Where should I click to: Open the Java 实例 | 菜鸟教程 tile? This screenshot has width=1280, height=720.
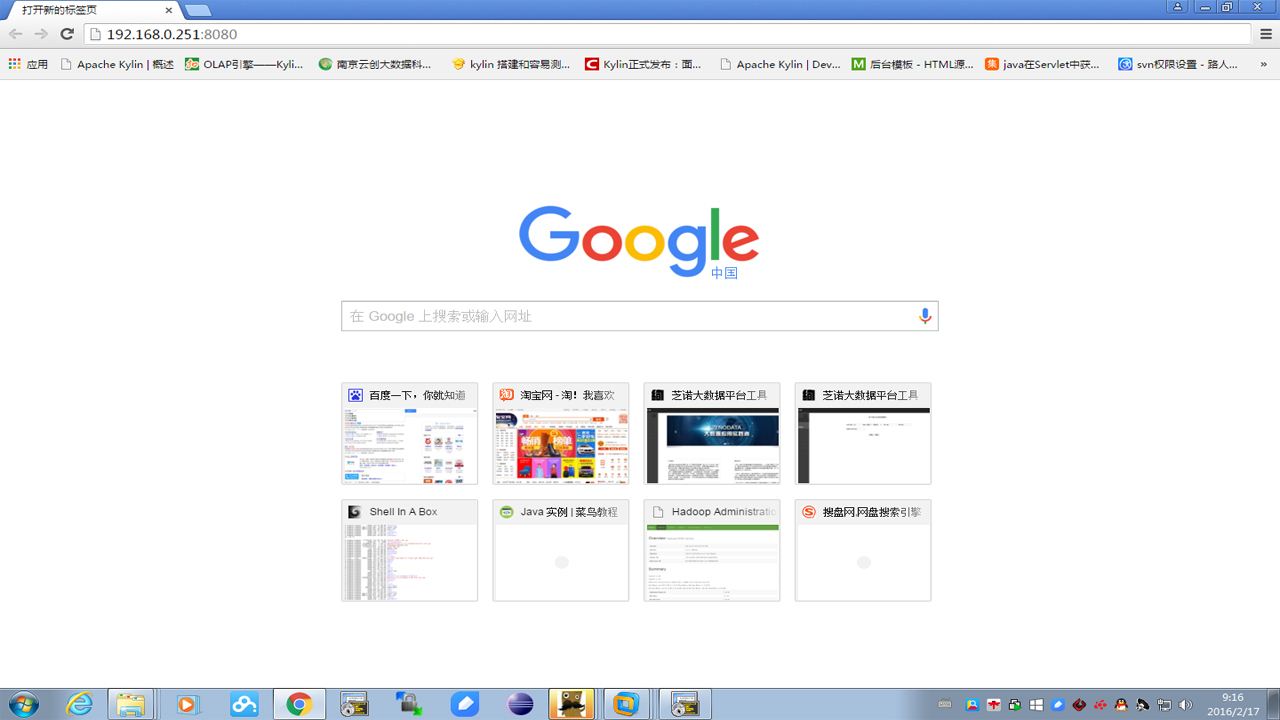560,550
